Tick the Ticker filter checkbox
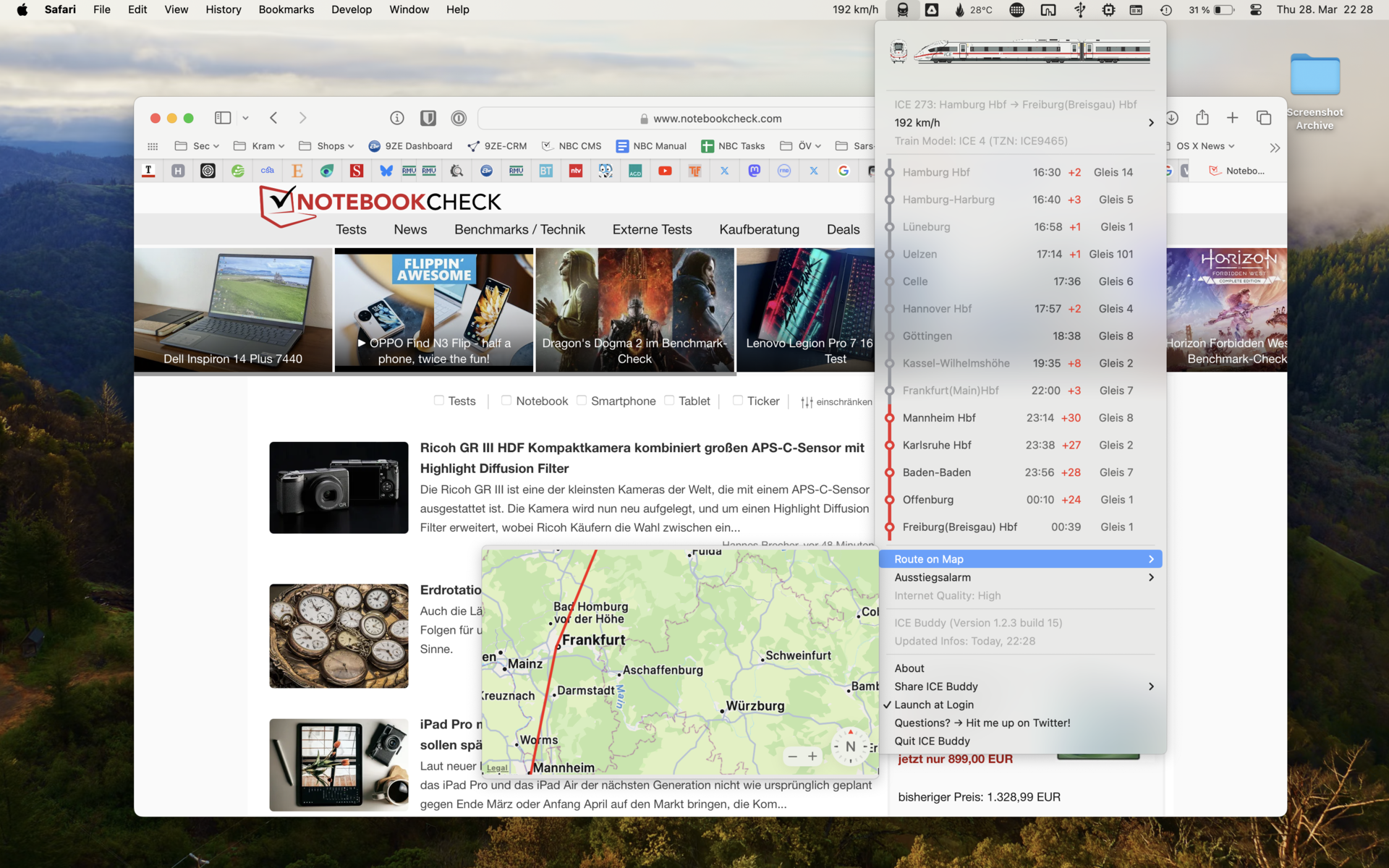The width and height of the screenshot is (1389, 868). (x=737, y=400)
